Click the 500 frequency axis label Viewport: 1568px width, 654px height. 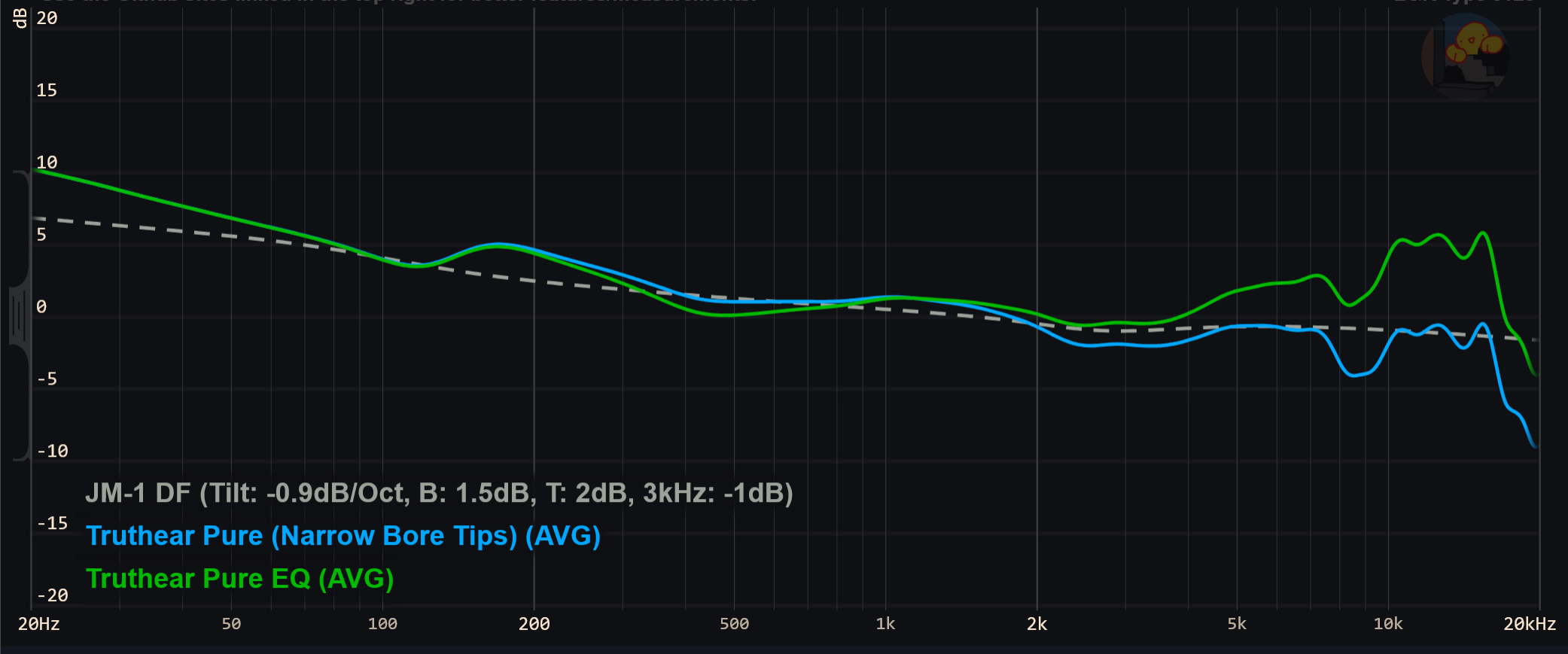[734, 624]
